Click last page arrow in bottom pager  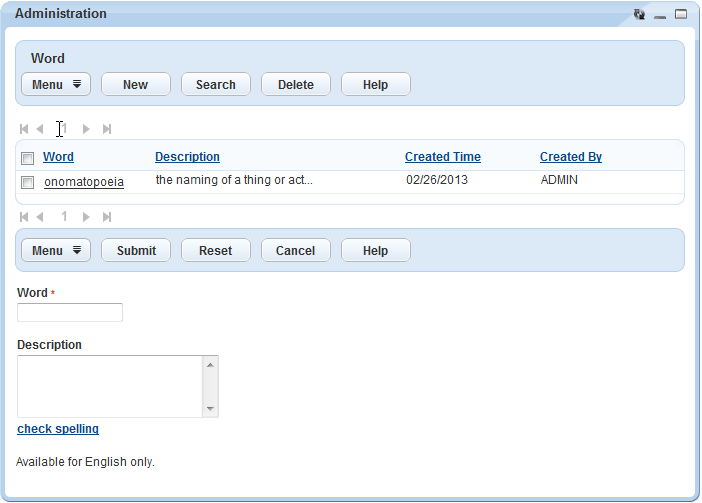[x=107, y=216]
